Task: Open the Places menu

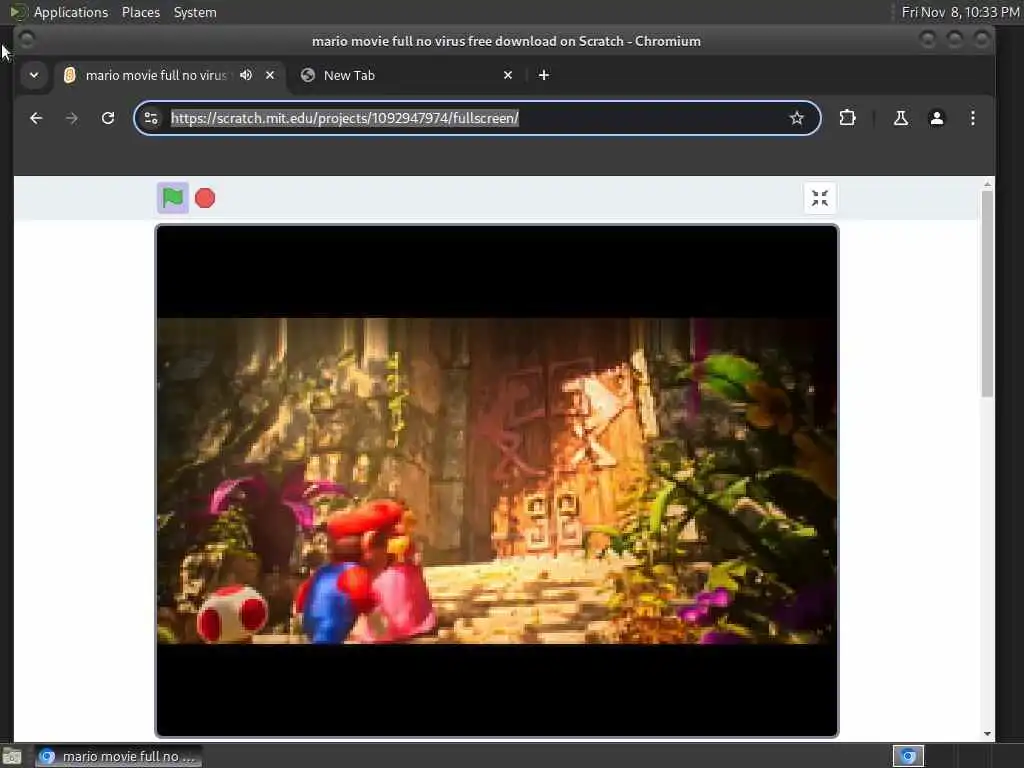Action: [x=141, y=12]
